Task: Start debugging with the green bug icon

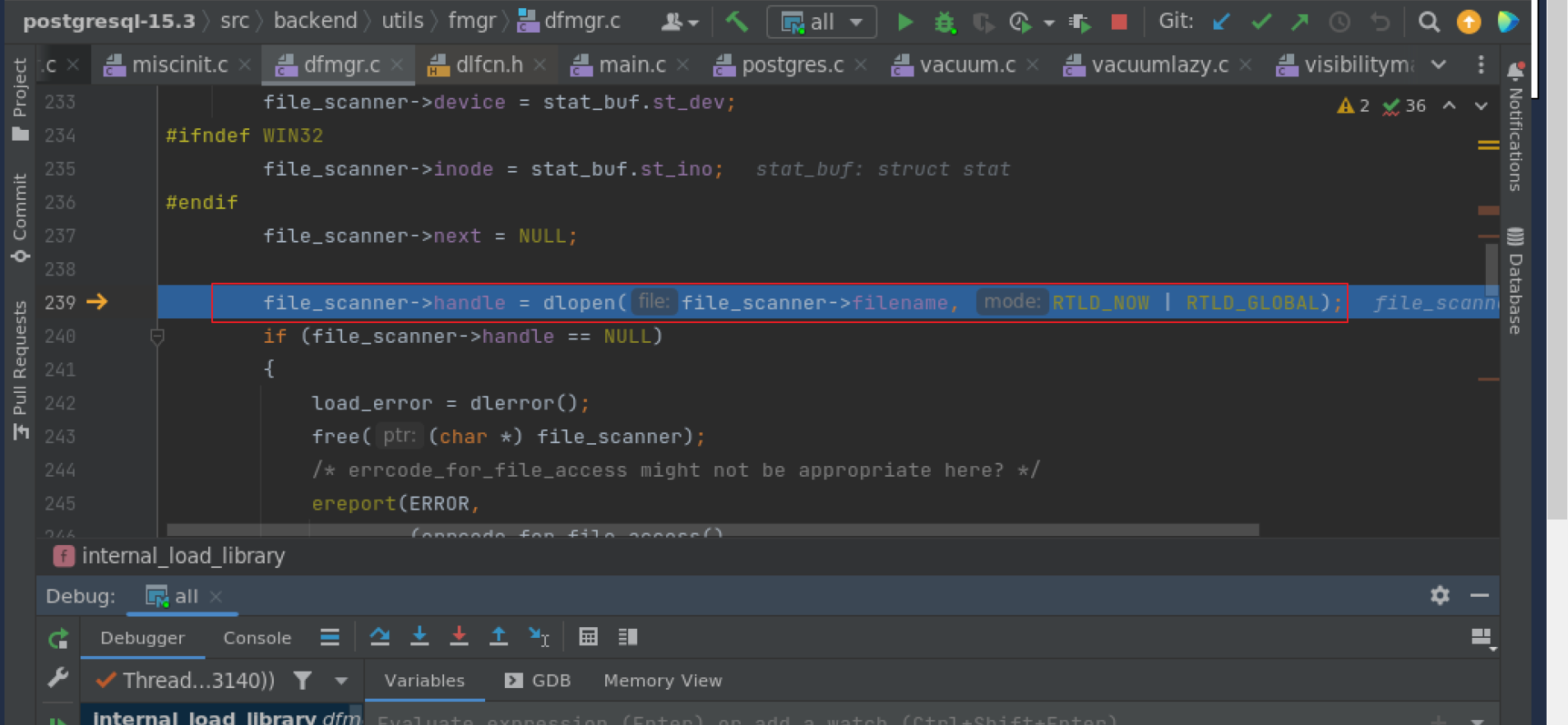Action: coord(945,22)
